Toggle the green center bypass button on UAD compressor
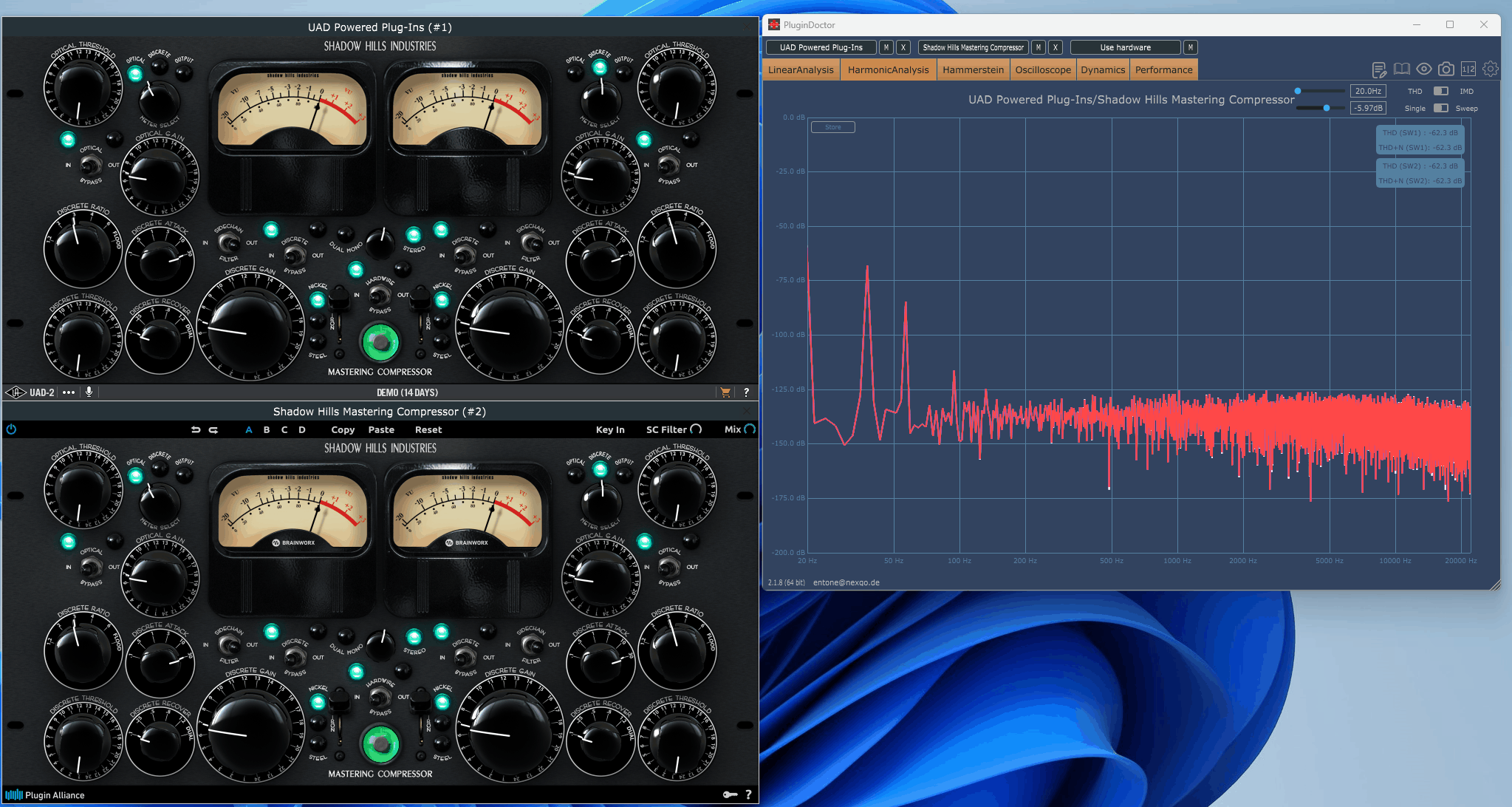This screenshot has height=807, width=1512. pos(380,342)
